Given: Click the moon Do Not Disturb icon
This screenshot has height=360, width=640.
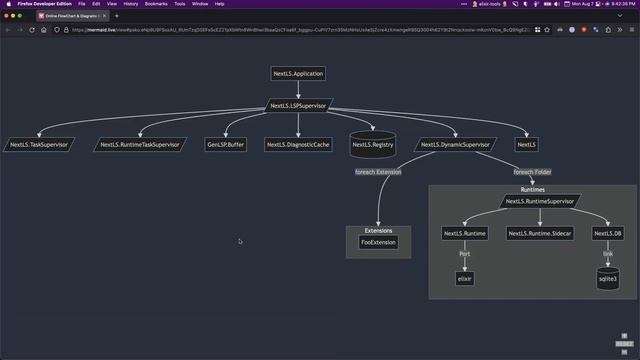Looking at the screenshot, I should tap(525, 4).
